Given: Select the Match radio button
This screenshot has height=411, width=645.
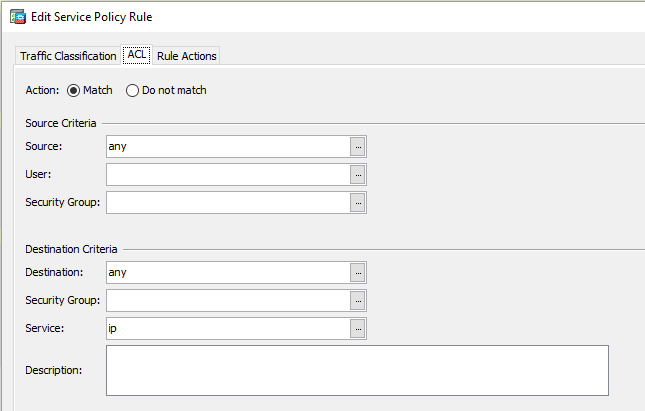Looking at the screenshot, I should click(73, 91).
